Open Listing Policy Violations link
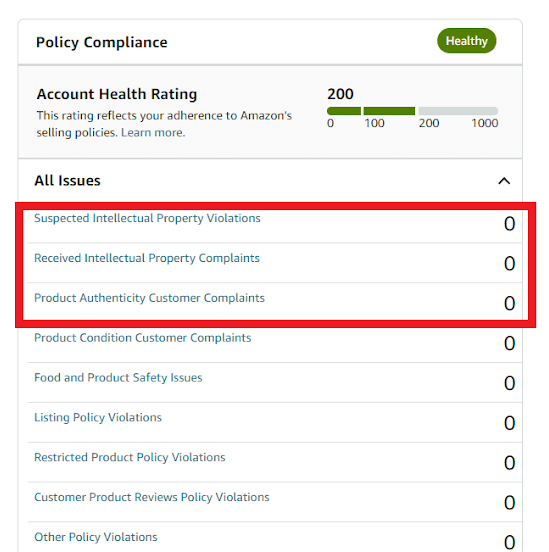This screenshot has width=549, height=552. [98, 417]
